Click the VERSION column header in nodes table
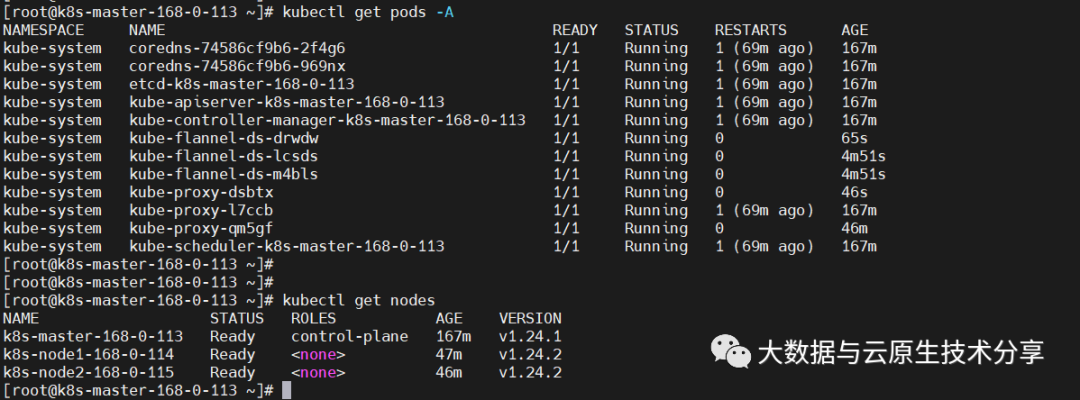Viewport: 1080px width, 400px height. [530, 318]
